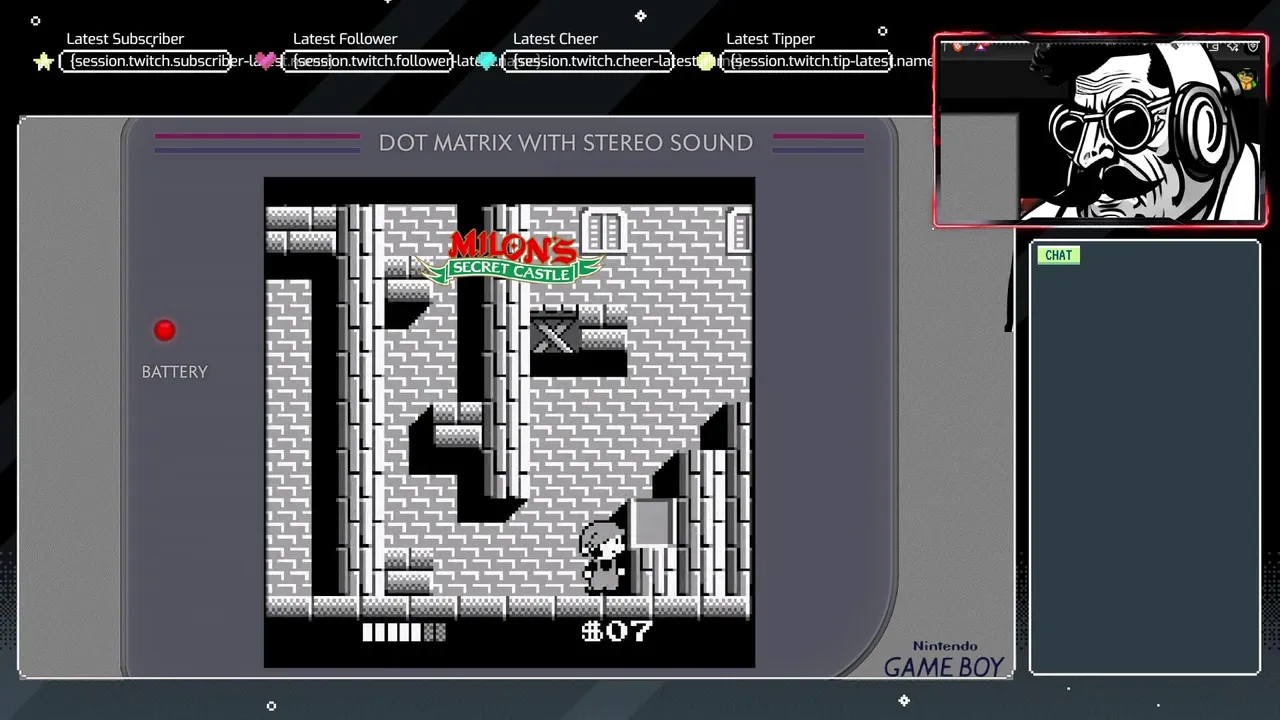Click the Latest Subscriber label

tap(125, 39)
